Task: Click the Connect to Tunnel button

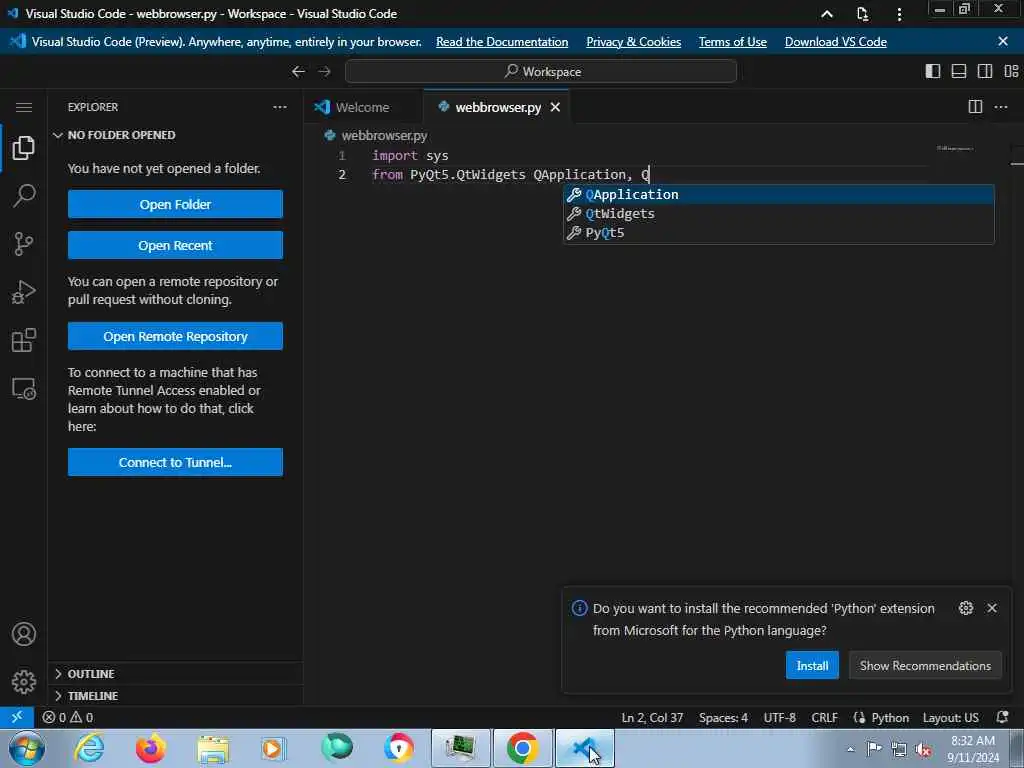Action: (175, 462)
